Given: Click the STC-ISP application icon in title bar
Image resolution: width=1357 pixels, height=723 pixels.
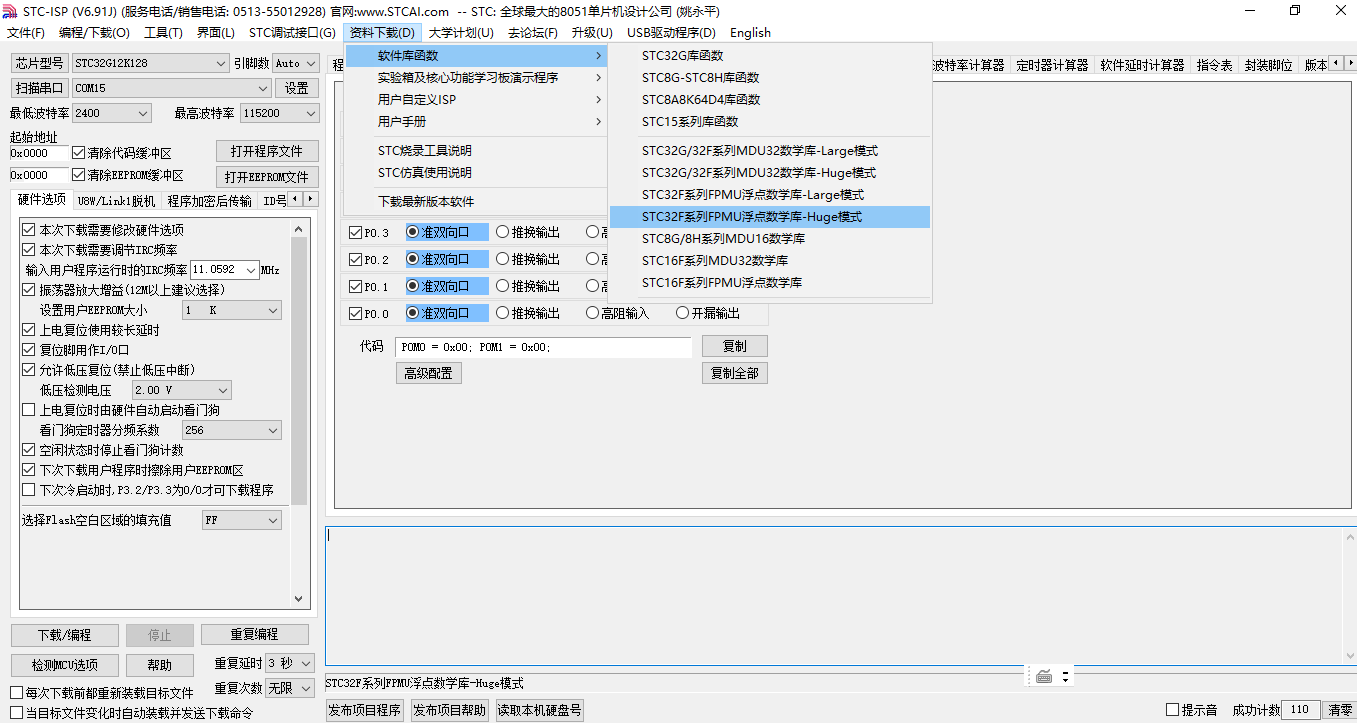Looking at the screenshot, I should pos(12,11).
